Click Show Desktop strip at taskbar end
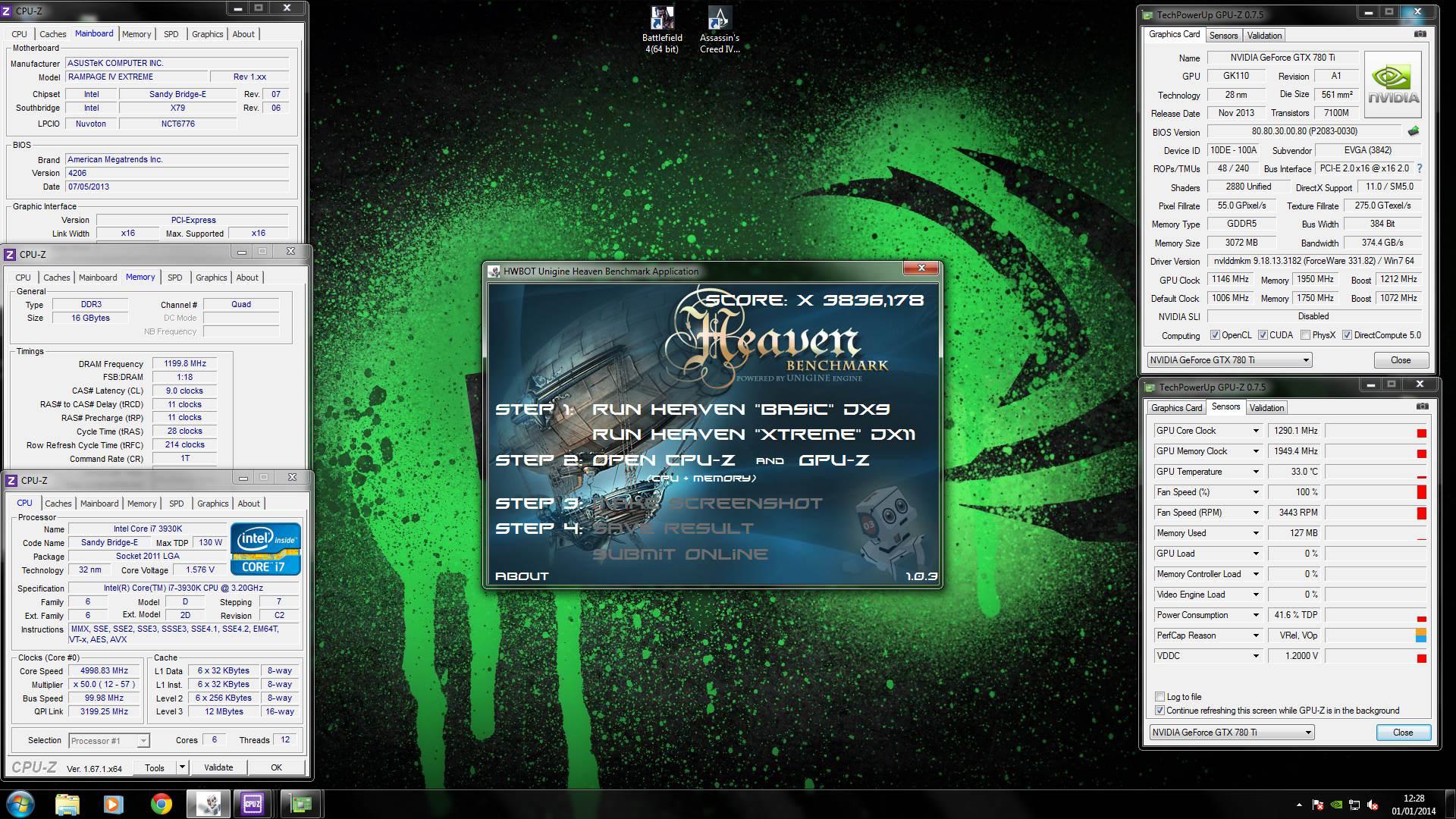Viewport: 1456px width, 819px height. [1451, 804]
